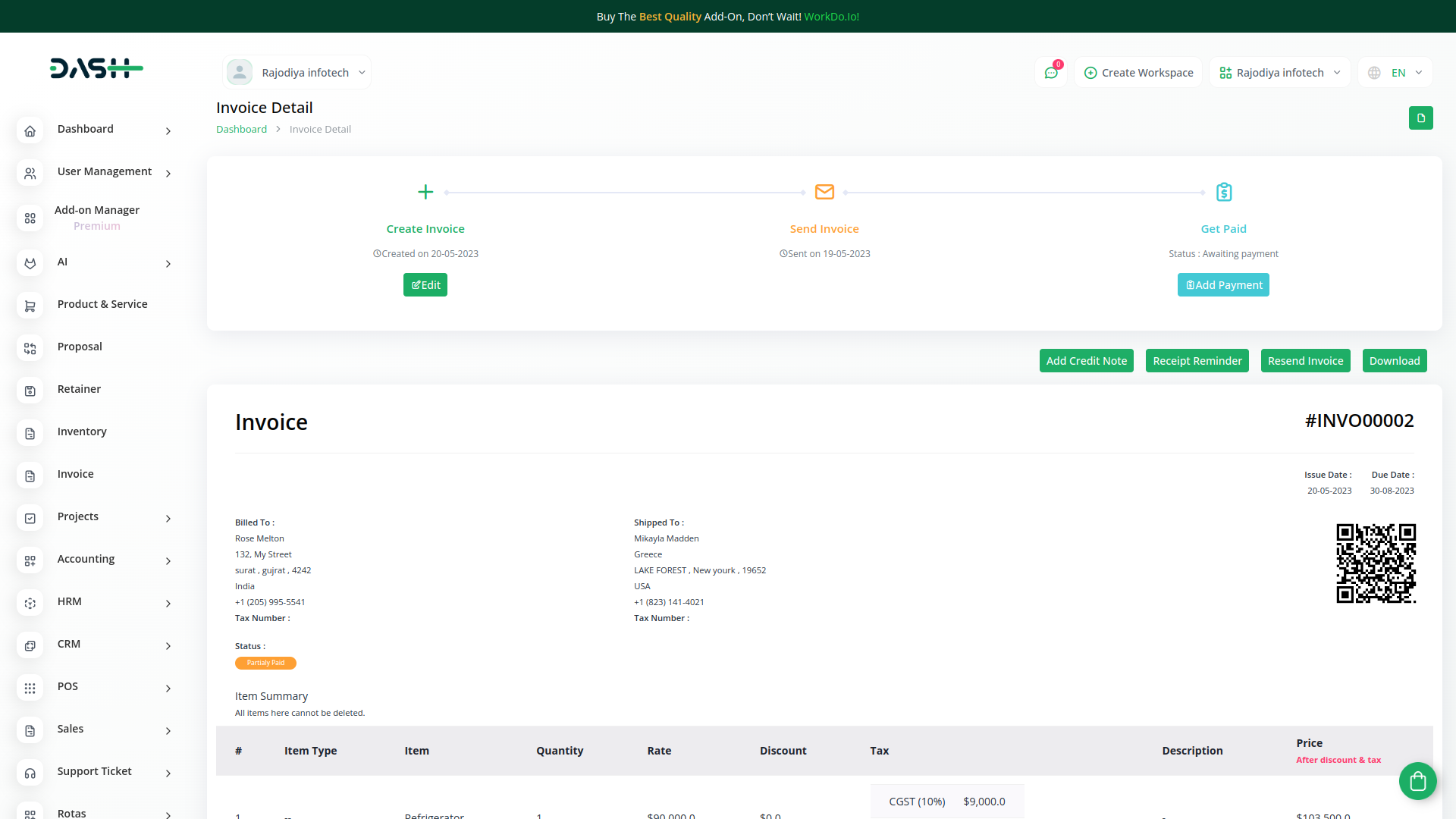Click the Create Invoice plus icon
This screenshot has width=1456, height=819.
425,193
